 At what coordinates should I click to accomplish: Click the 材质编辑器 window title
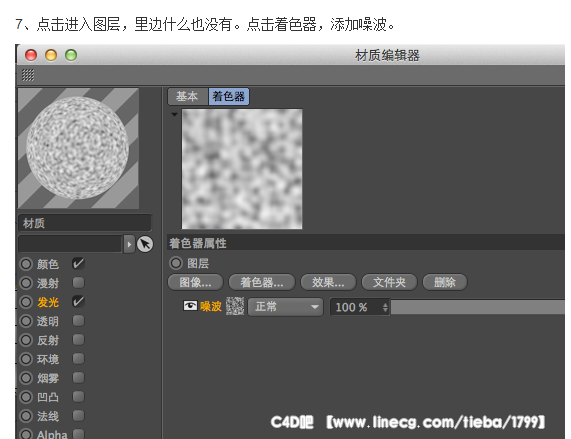(x=387, y=56)
